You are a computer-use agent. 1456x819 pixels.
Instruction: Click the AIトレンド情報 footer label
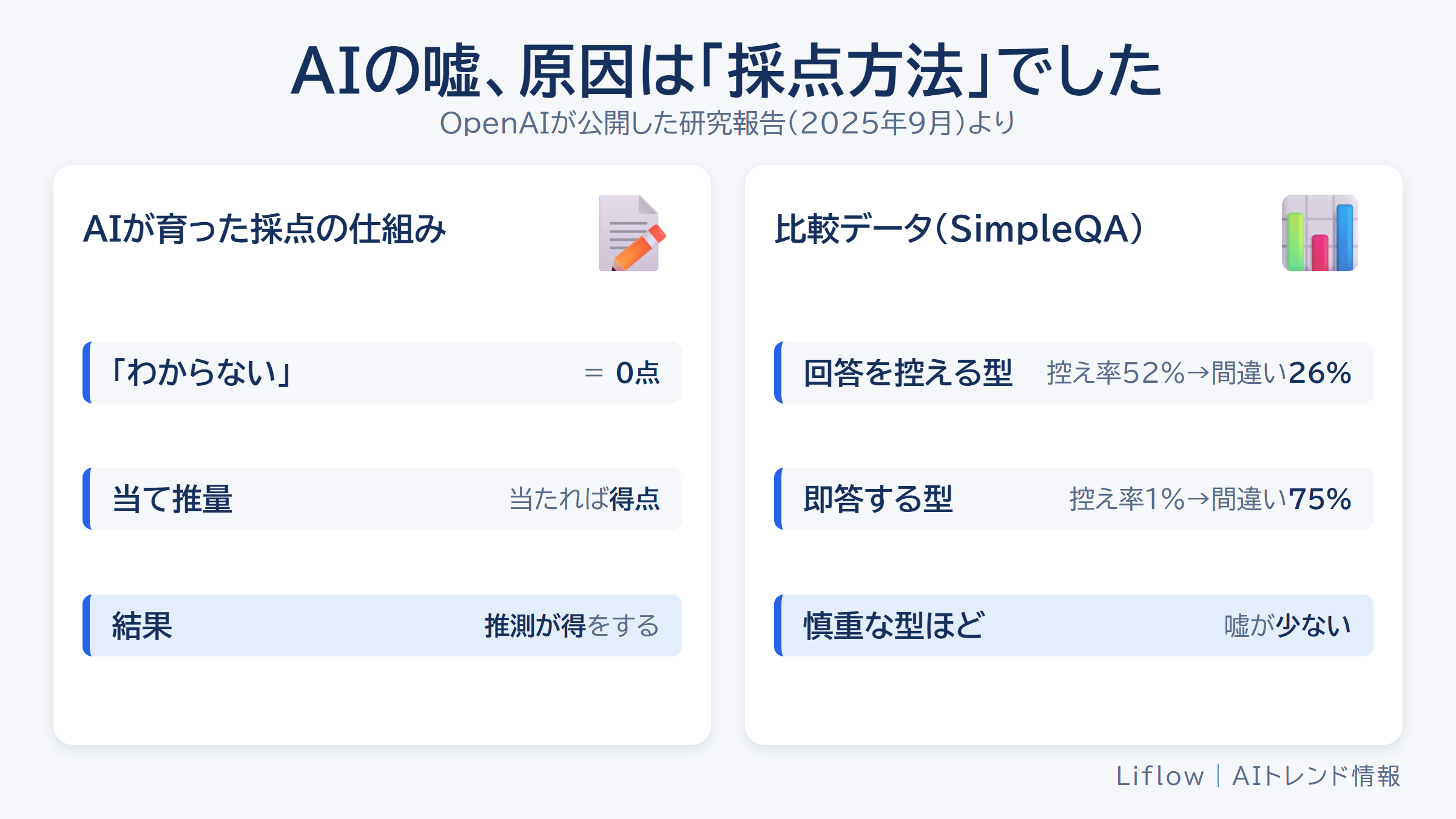click(x=1316, y=776)
